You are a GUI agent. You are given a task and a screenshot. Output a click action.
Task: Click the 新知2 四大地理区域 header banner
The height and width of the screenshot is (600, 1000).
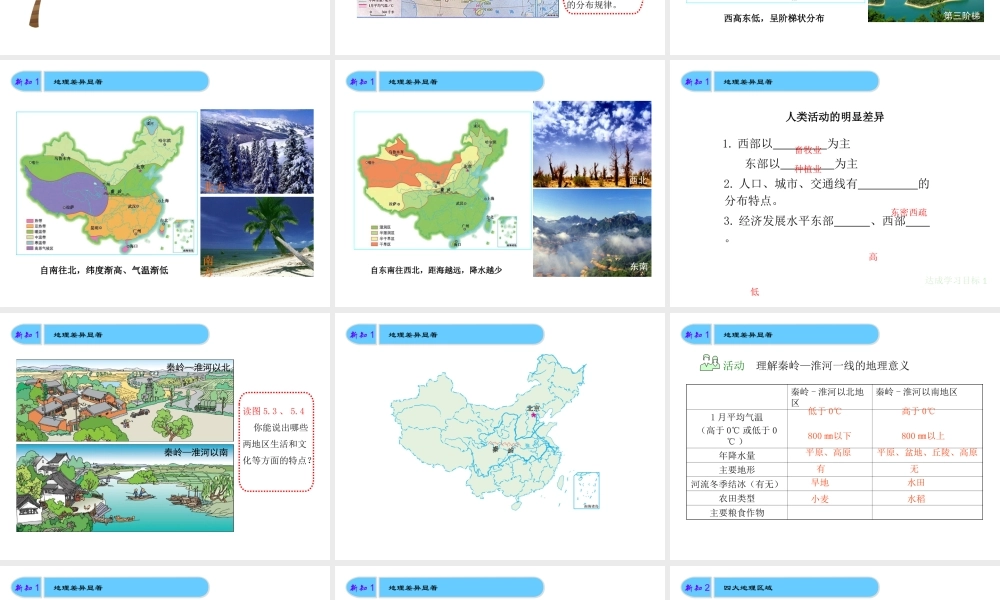[x=780, y=587]
